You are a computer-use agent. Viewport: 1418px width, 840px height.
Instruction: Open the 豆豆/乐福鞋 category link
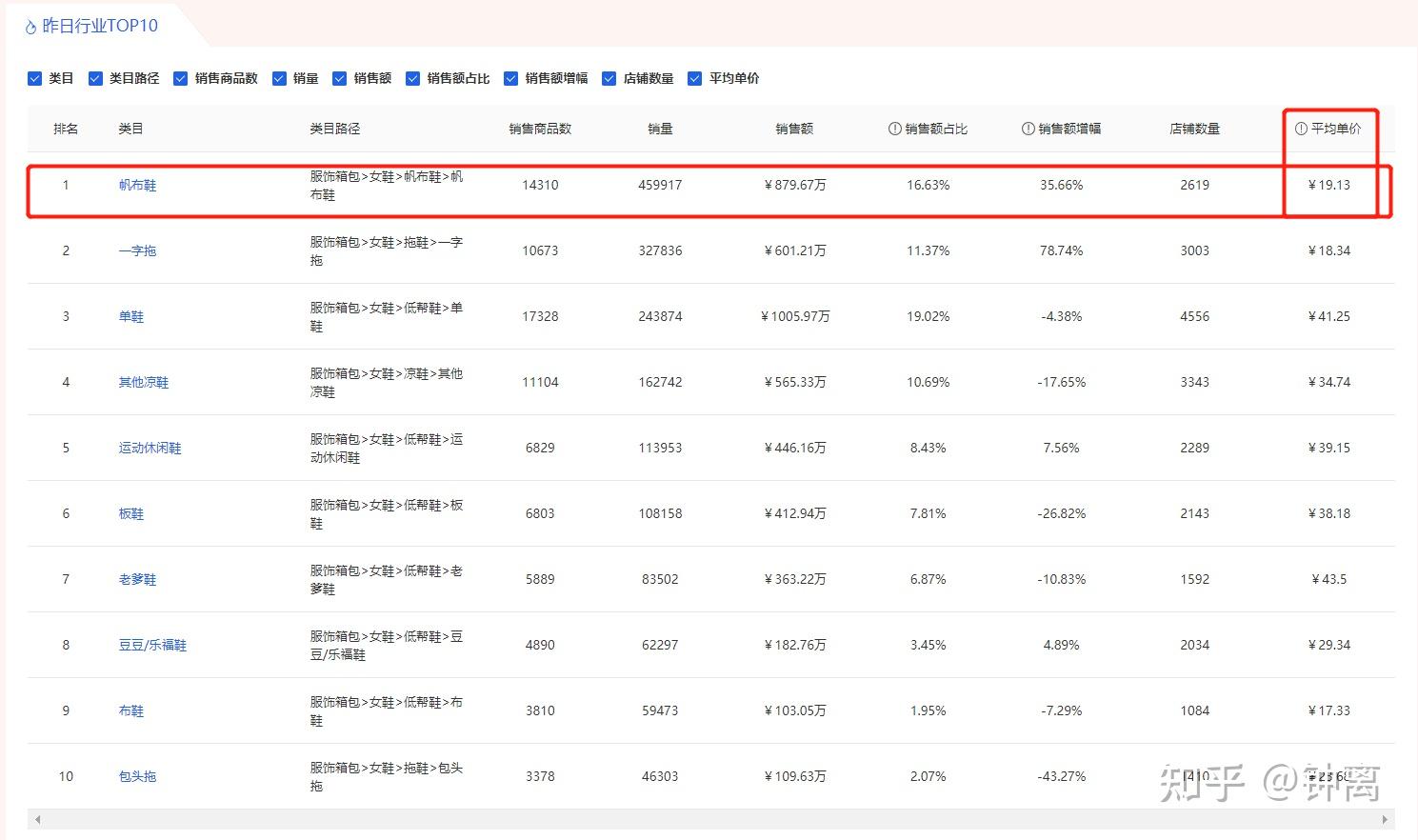[152, 646]
